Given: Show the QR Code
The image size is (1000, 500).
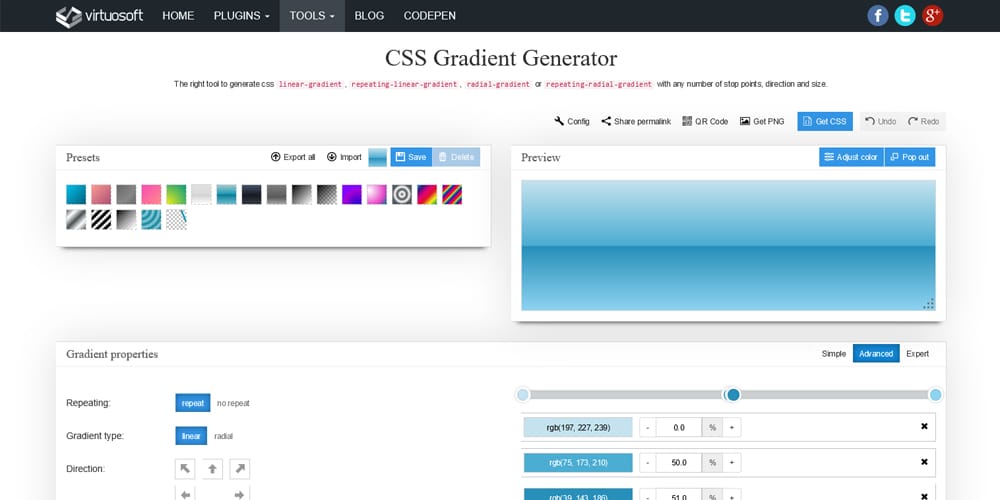Looking at the screenshot, I should tap(705, 121).
